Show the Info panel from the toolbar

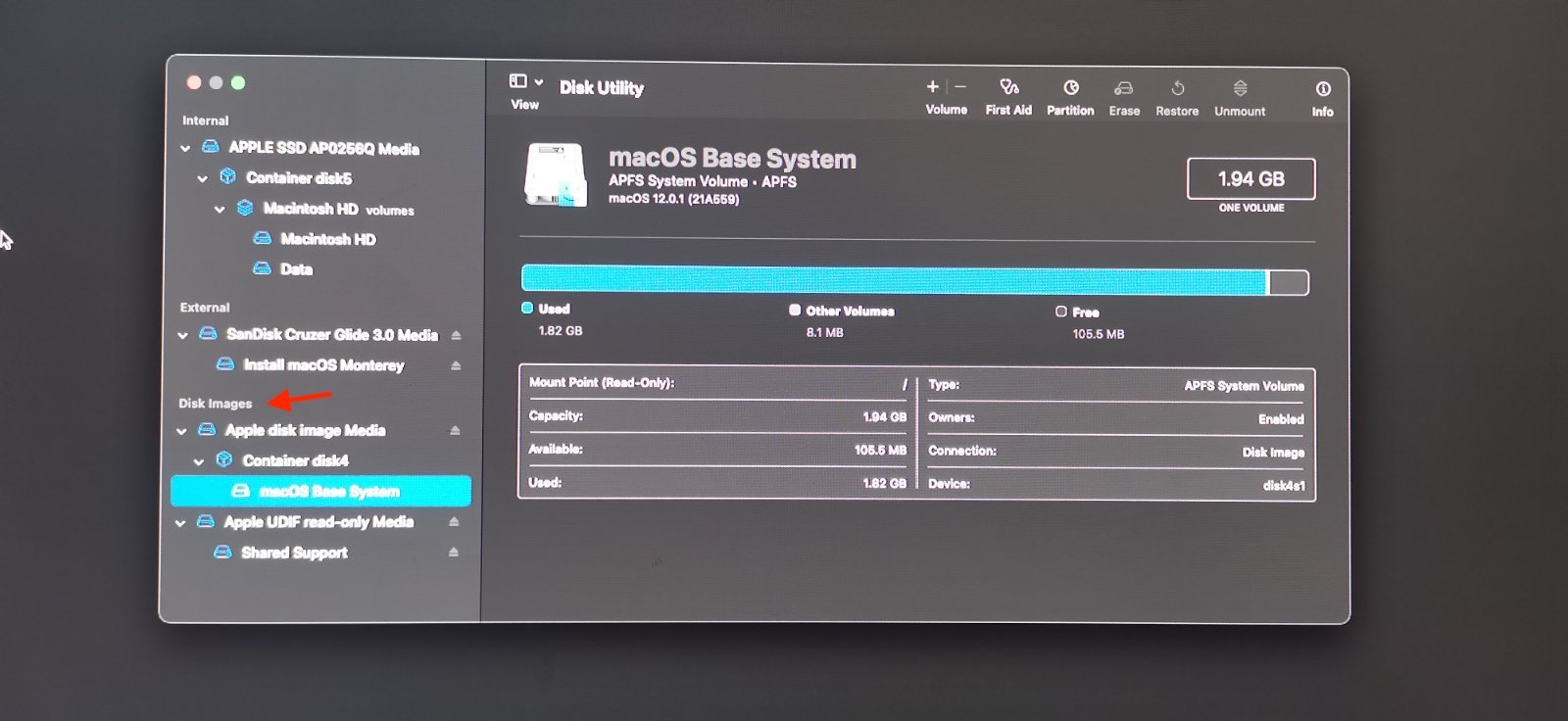point(1323,89)
